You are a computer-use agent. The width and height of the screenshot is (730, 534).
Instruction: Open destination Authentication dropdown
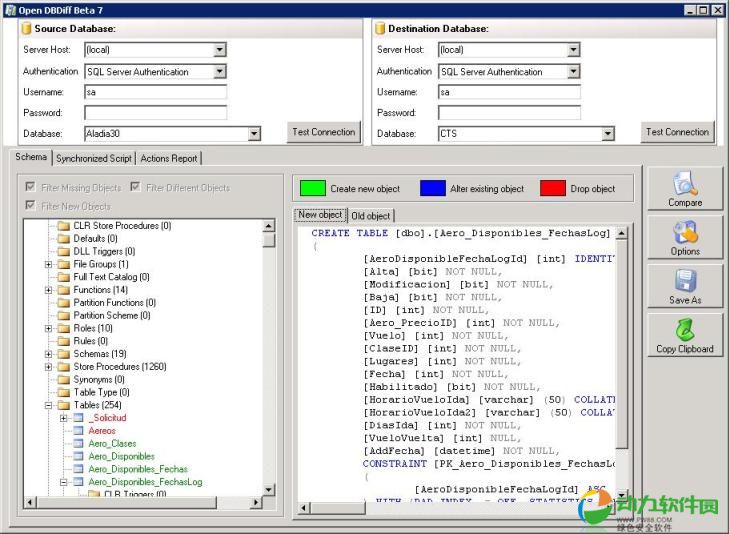573,72
